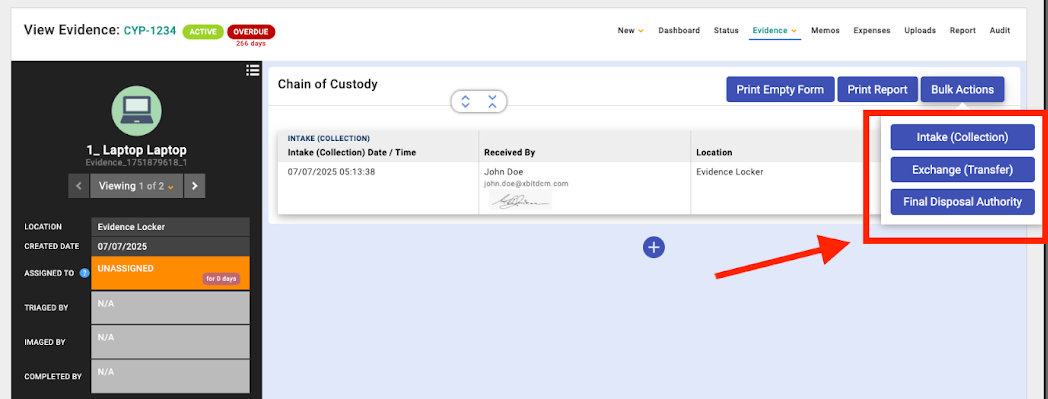
Task: Click the 'for 0 days' badge
Action: 221,279
